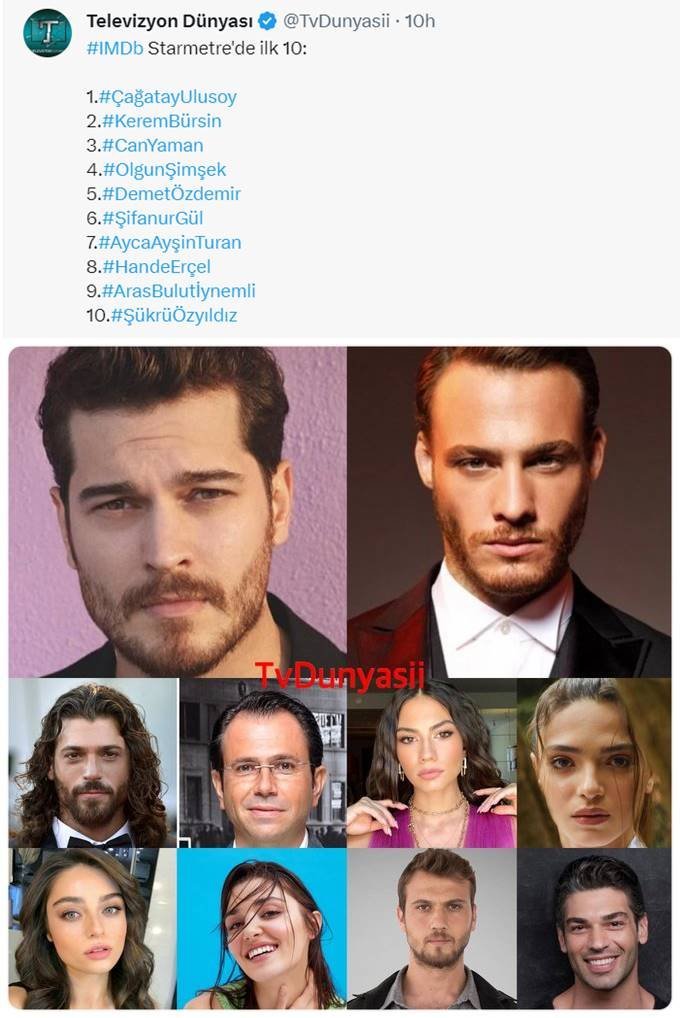Click the #ŞükrüÖzyıldız hashtag
The width and height of the screenshot is (680, 1018).
(174, 316)
